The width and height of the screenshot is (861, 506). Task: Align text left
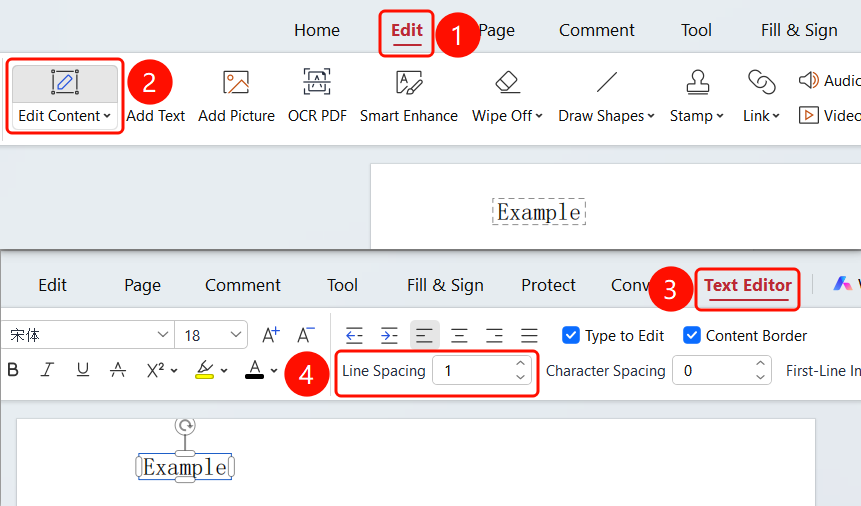(x=424, y=335)
